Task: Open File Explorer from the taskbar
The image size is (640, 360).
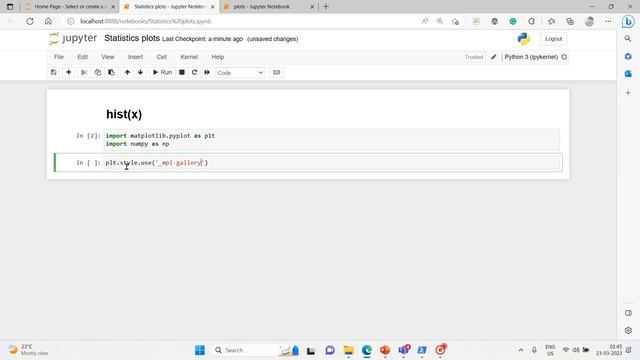Action: pos(349,350)
